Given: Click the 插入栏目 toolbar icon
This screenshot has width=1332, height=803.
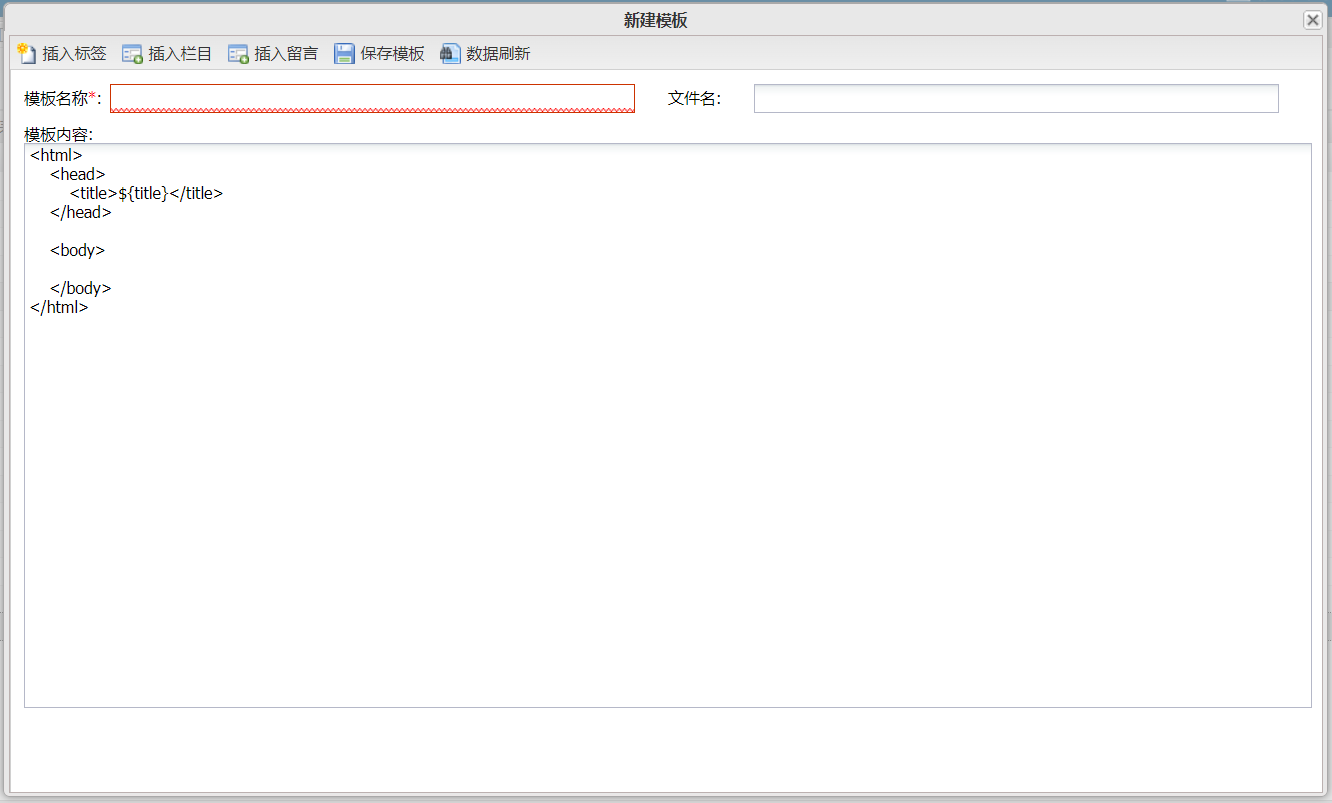Looking at the screenshot, I should [x=132, y=54].
